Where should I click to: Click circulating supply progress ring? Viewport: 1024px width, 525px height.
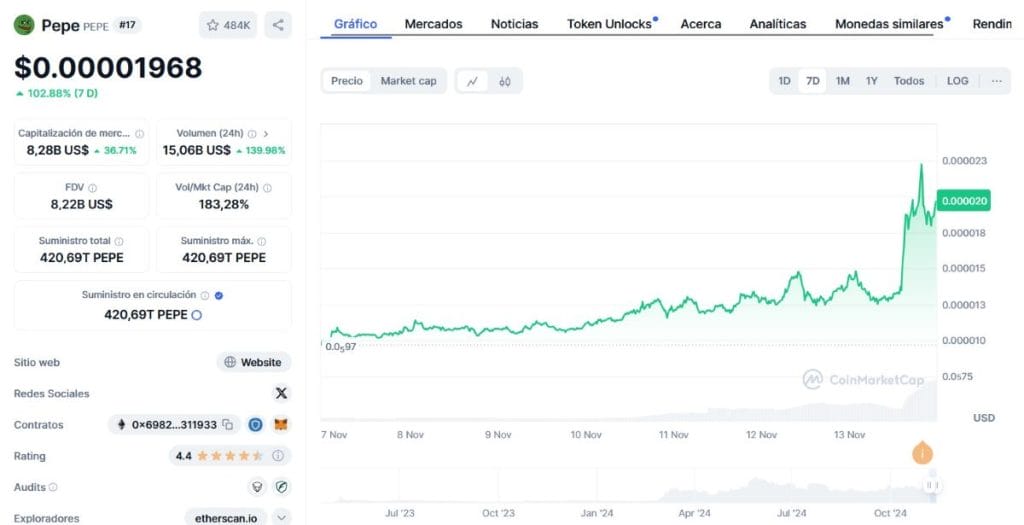coord(197,315)
